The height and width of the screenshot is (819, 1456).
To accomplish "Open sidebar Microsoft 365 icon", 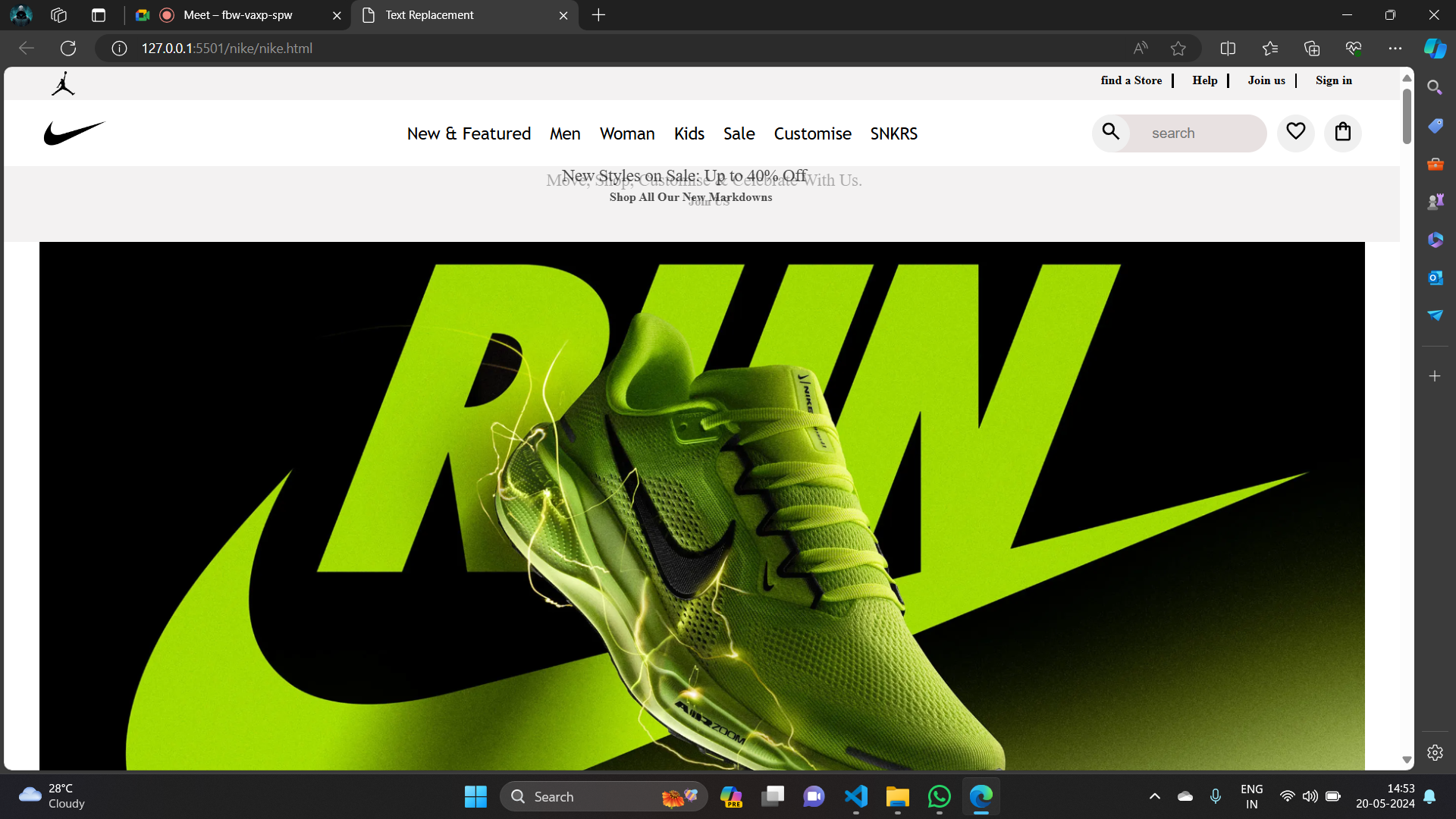I will click(1435, 240).
